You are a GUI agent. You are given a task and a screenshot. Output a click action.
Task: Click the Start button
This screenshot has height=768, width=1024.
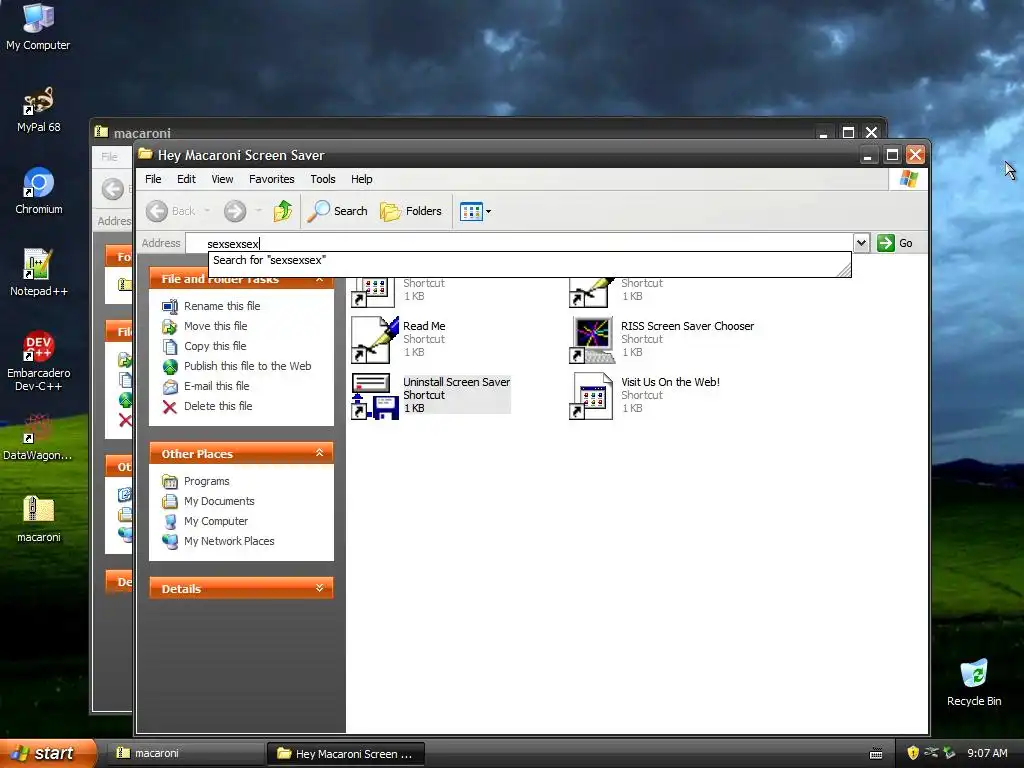coord(47,754)
